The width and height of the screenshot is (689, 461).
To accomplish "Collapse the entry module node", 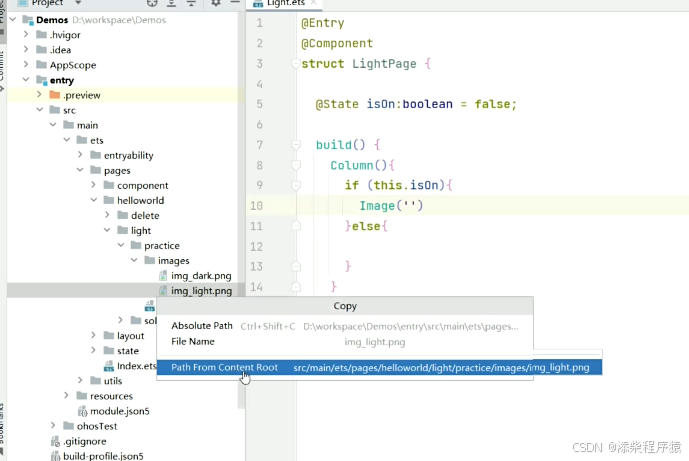I will (x=26, y=80).
